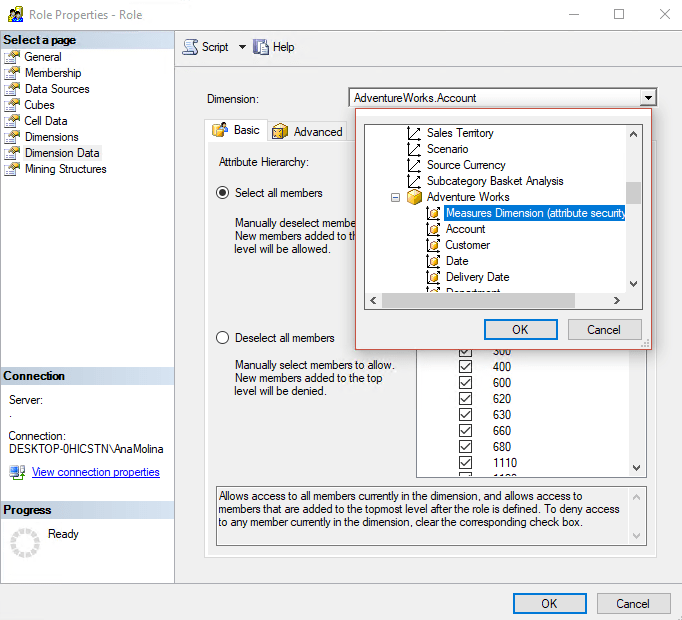
Task: Open the Dimensions page
Action: 52,137
